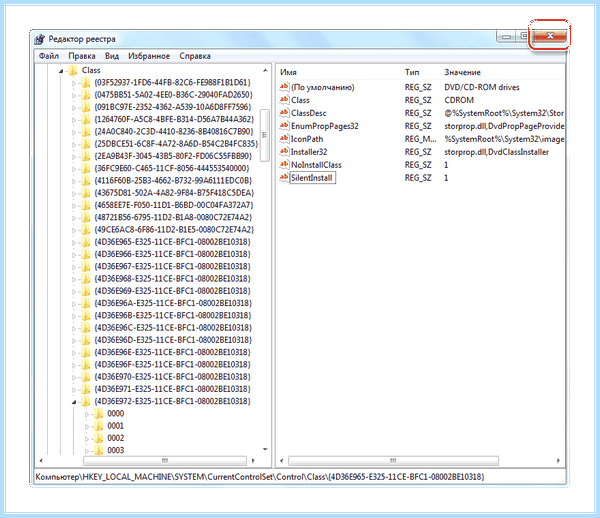Click string value icon of IconPath

pos(284,138)
